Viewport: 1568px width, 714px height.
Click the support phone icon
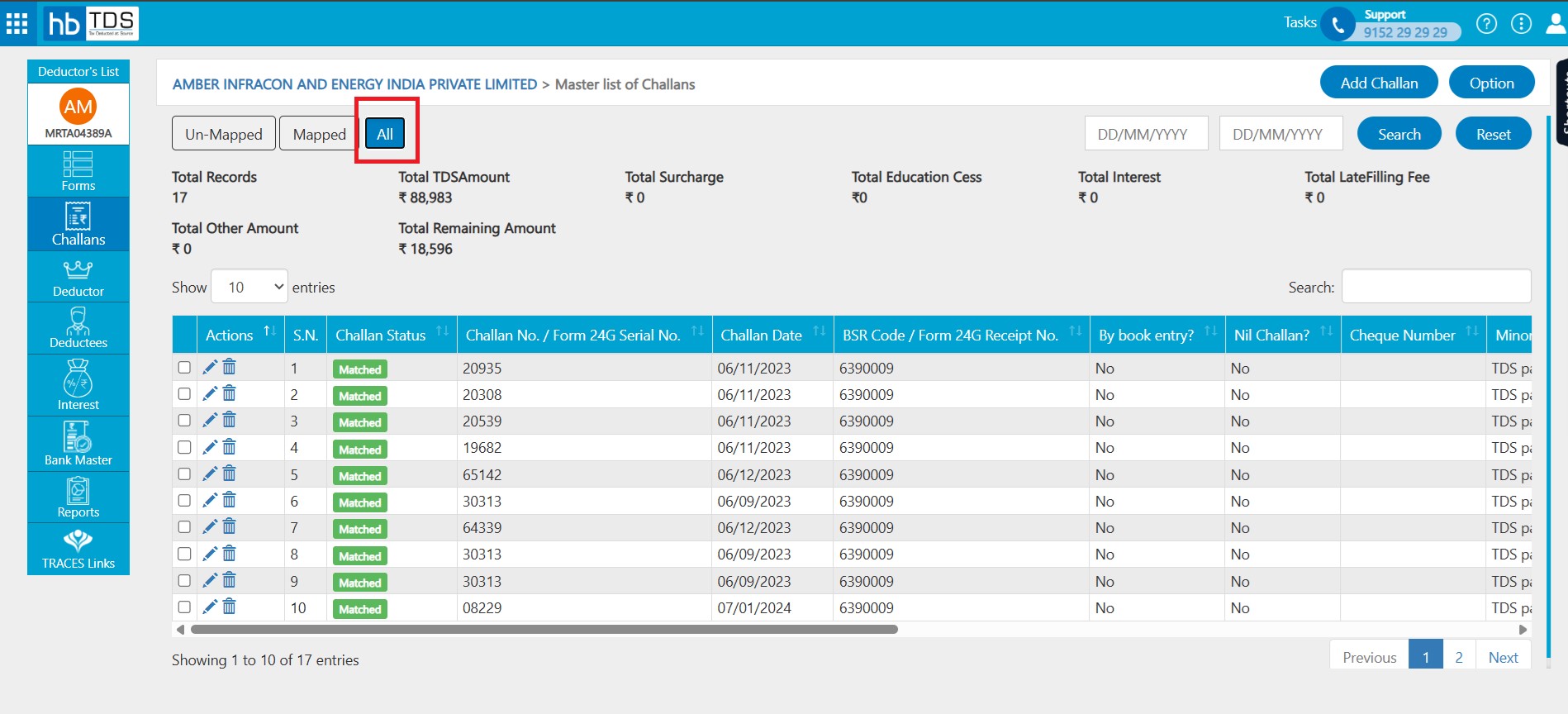[1338, 24]
